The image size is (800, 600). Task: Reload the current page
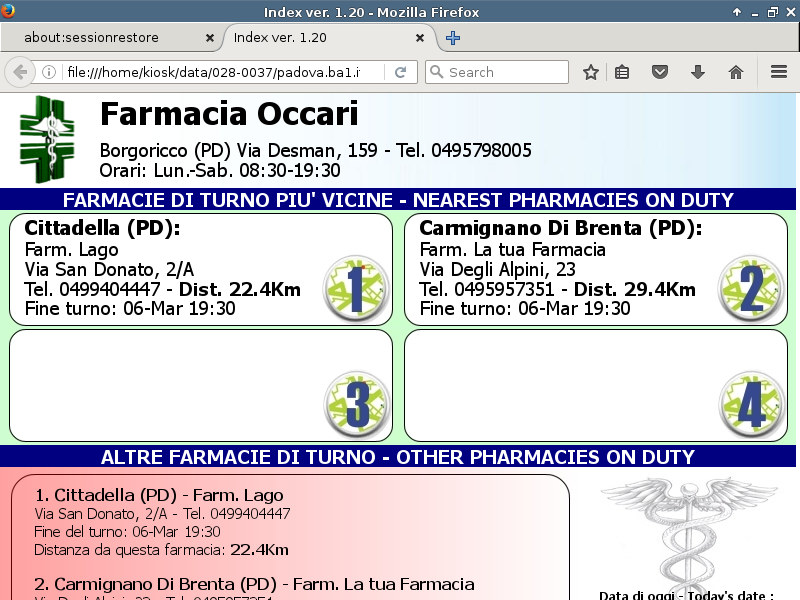[x=400, y=72]
